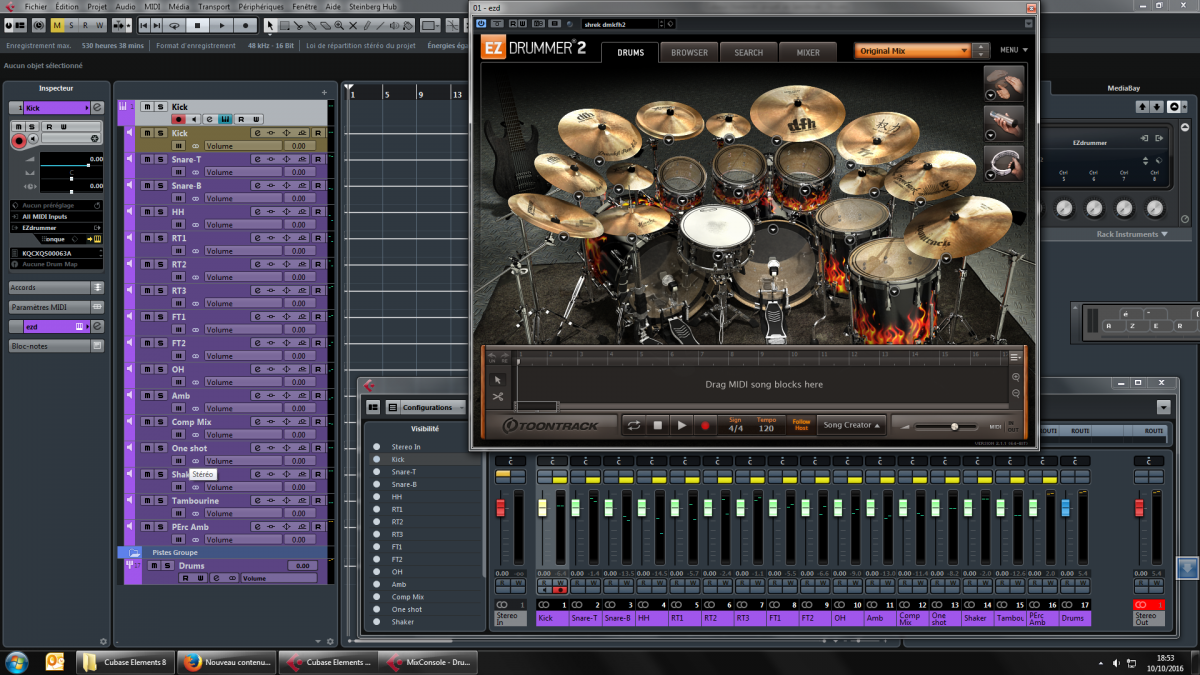
Task: Expand the Bloc-notes inspector section
Action: (x=56, y=346)
